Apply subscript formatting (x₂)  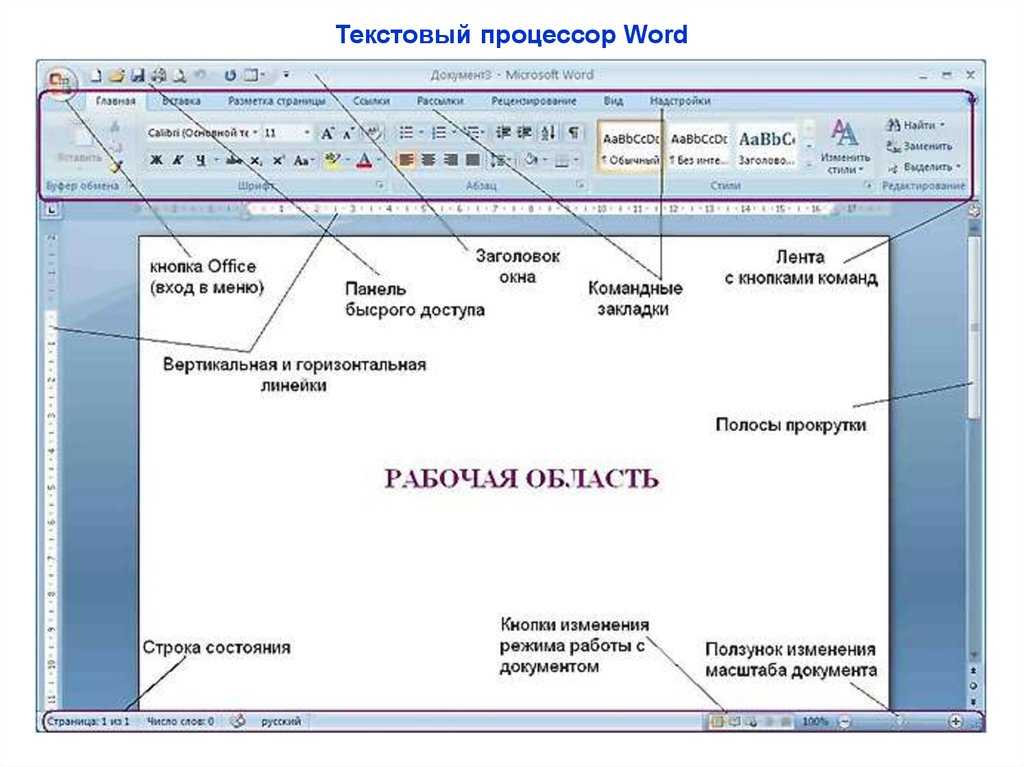[x=257, y=160]
